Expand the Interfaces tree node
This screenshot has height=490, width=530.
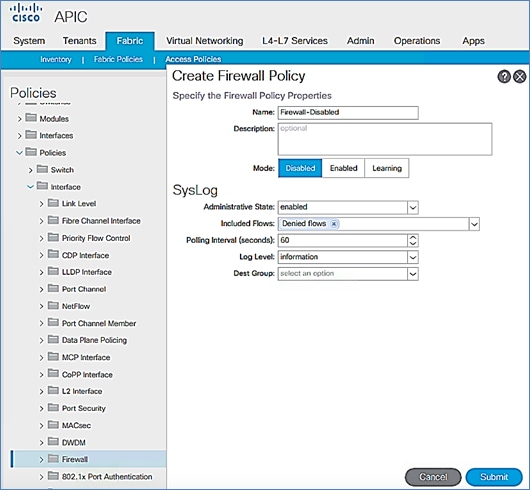pos(19,136)
